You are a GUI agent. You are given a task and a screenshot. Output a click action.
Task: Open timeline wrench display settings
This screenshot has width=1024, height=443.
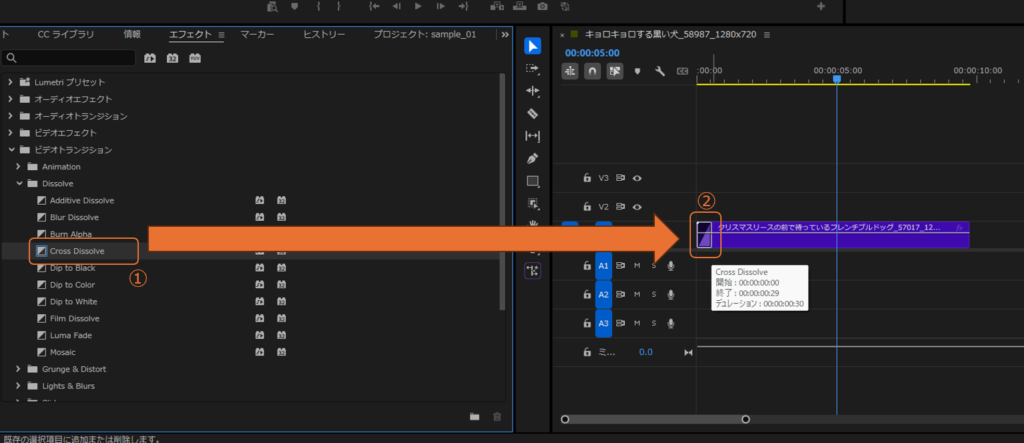click(x=660, y=72)
